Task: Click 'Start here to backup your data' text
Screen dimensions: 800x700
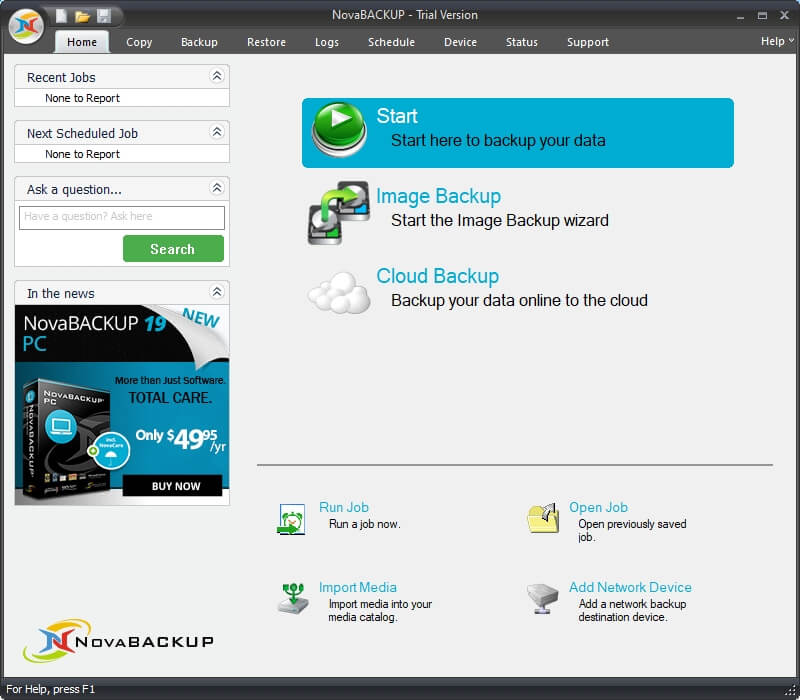Action: (498, 140)
